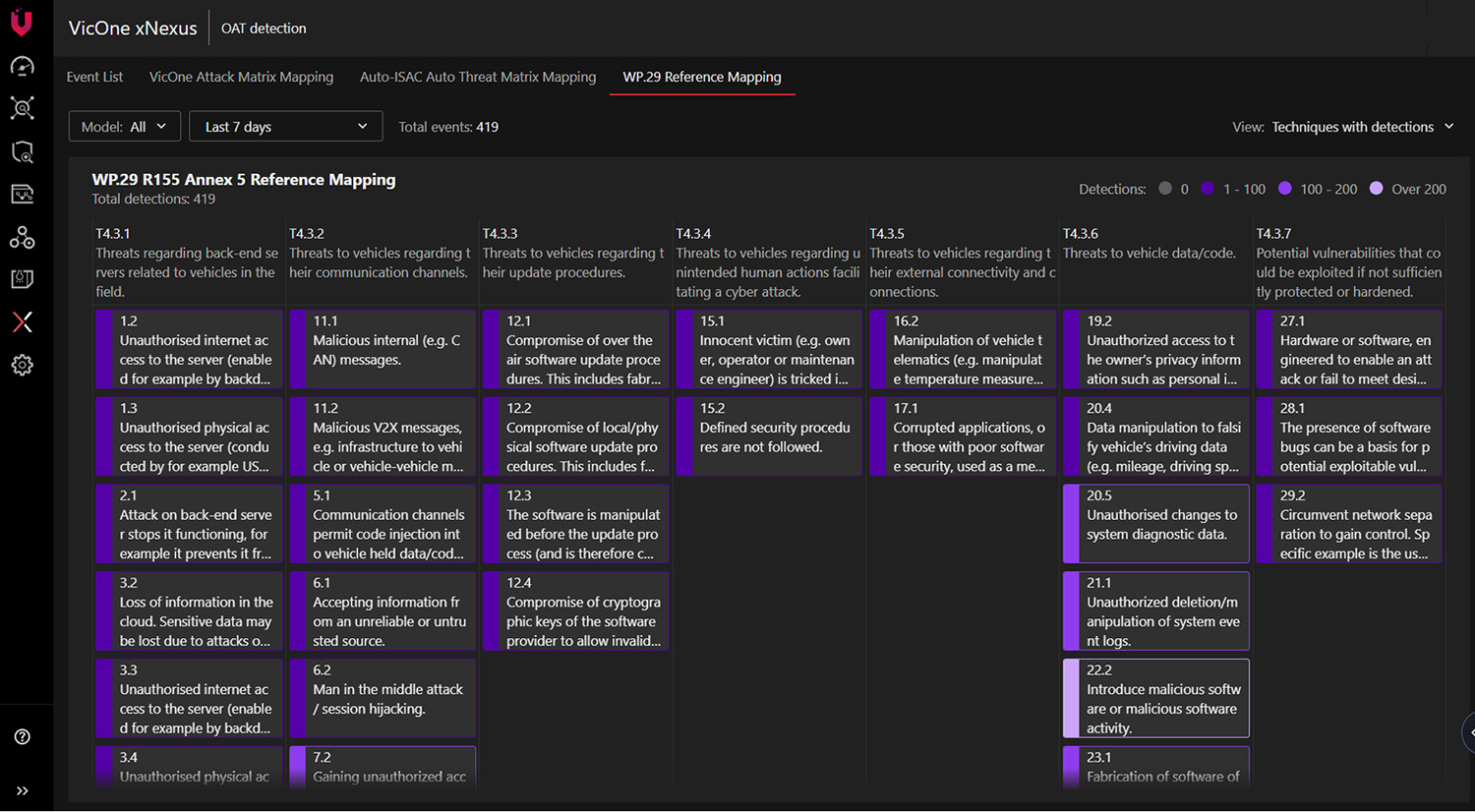Open technique 15.2 Defined security procedures card
This screenshot has width=1475, height=812.
(x=770, y=436)
